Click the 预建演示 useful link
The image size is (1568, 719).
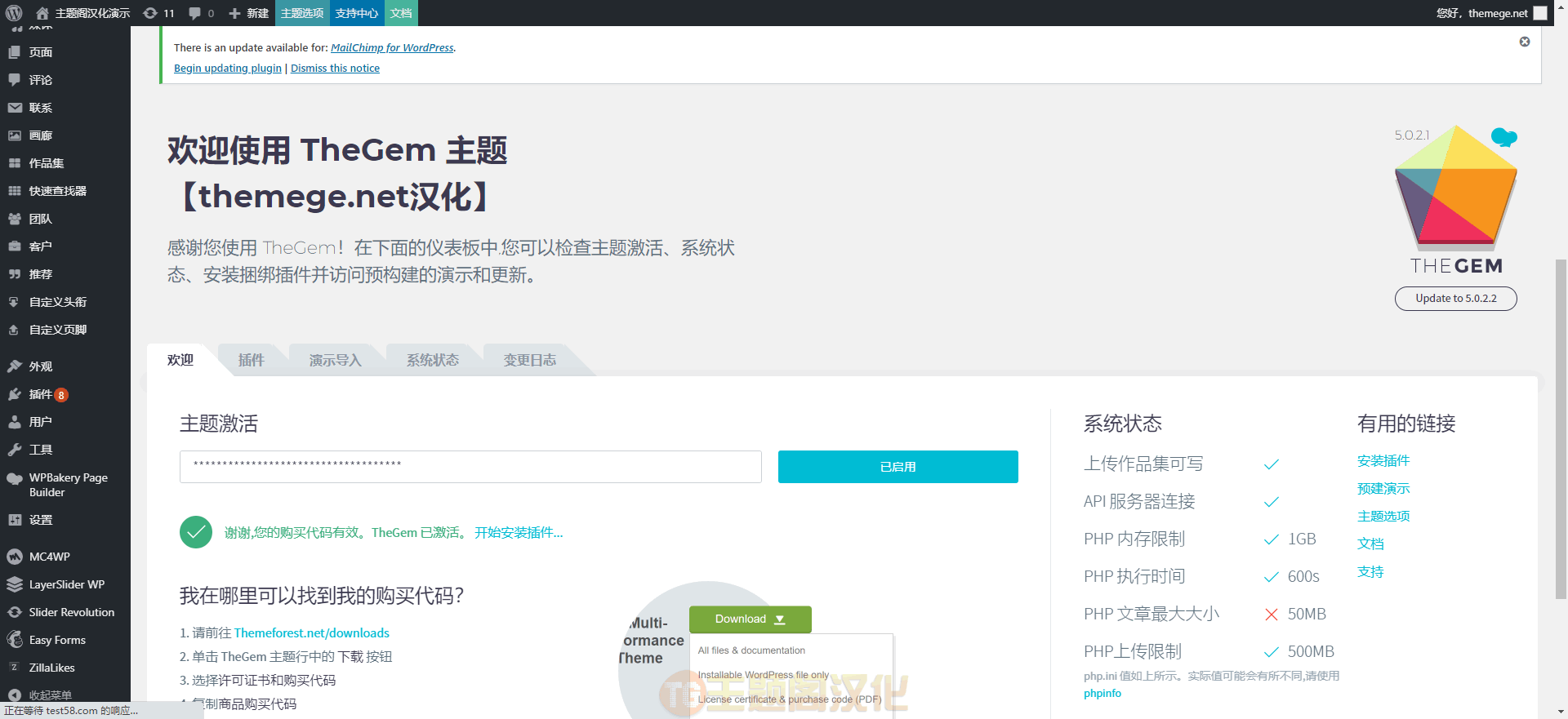click(1383, 489)
